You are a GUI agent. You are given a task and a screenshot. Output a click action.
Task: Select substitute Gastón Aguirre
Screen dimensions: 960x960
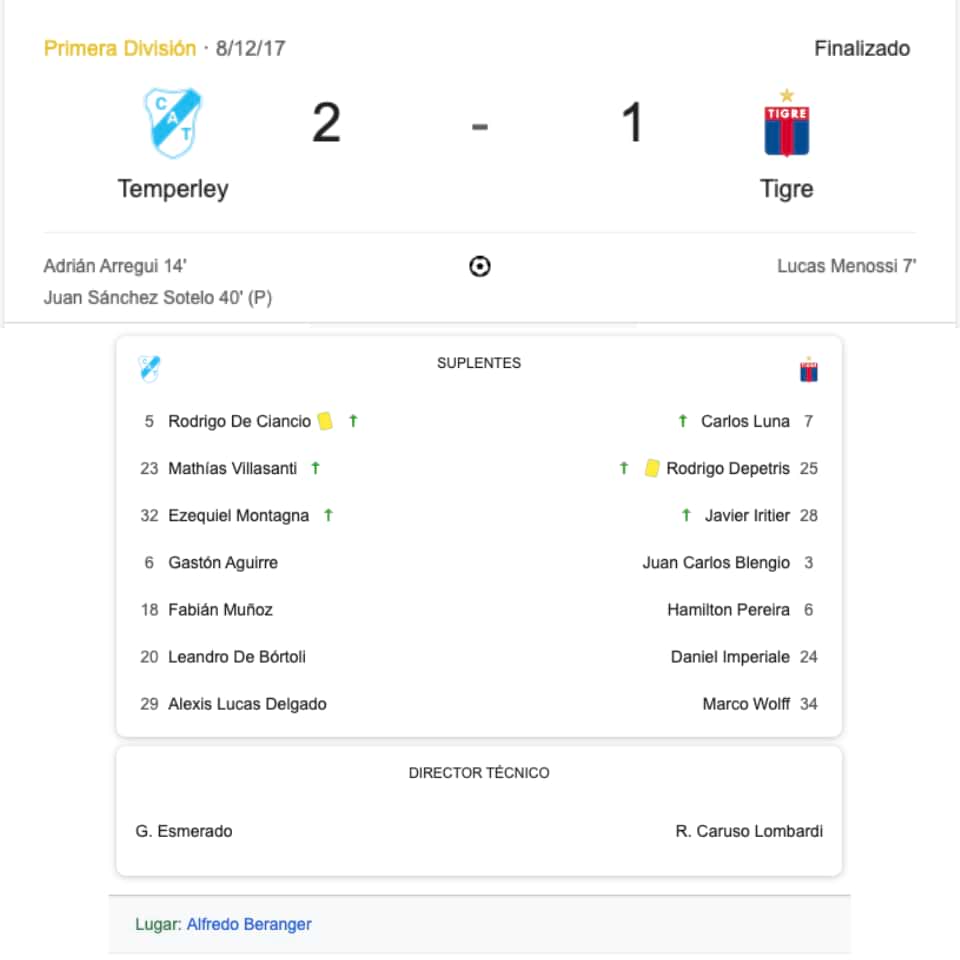[223, 563]
